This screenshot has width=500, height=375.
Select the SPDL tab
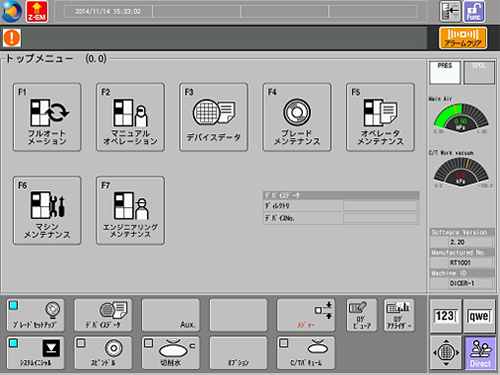[x=479, y=72]
